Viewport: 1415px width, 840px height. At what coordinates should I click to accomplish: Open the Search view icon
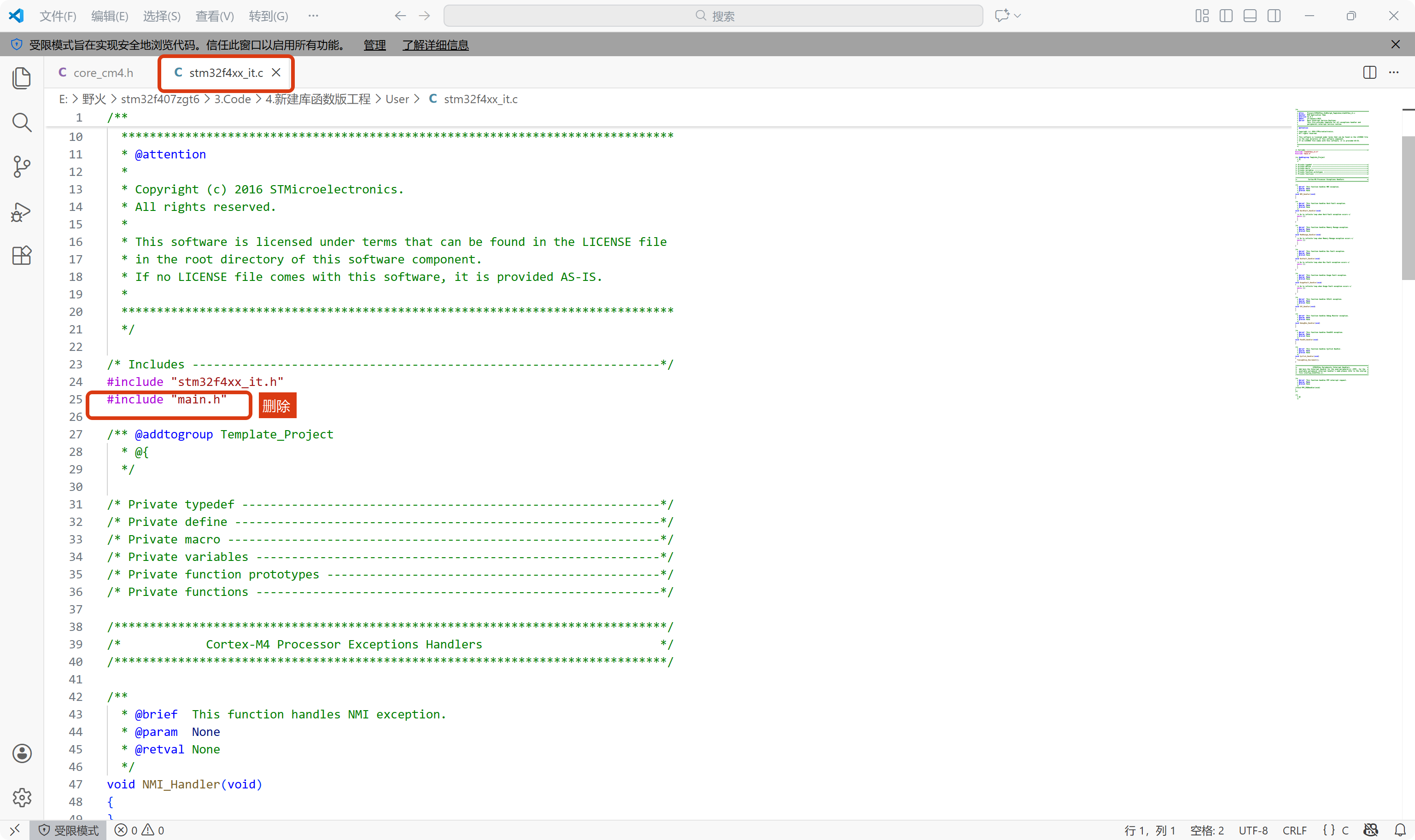(22, 122)
